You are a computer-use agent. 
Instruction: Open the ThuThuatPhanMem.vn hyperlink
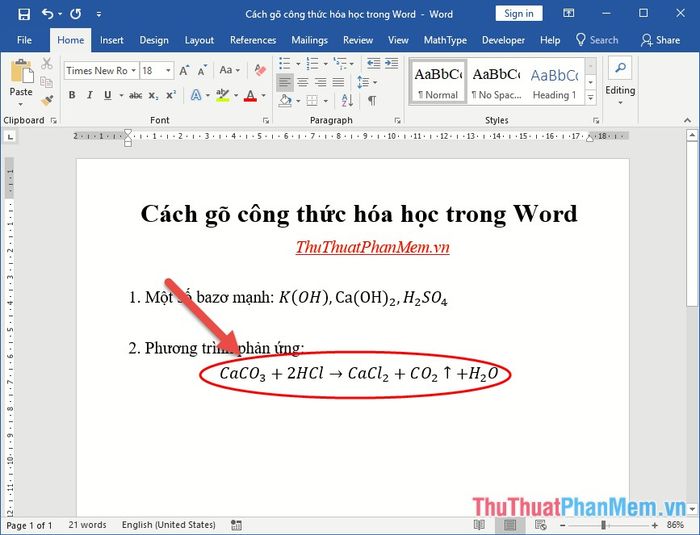click(x=373, y=247)
